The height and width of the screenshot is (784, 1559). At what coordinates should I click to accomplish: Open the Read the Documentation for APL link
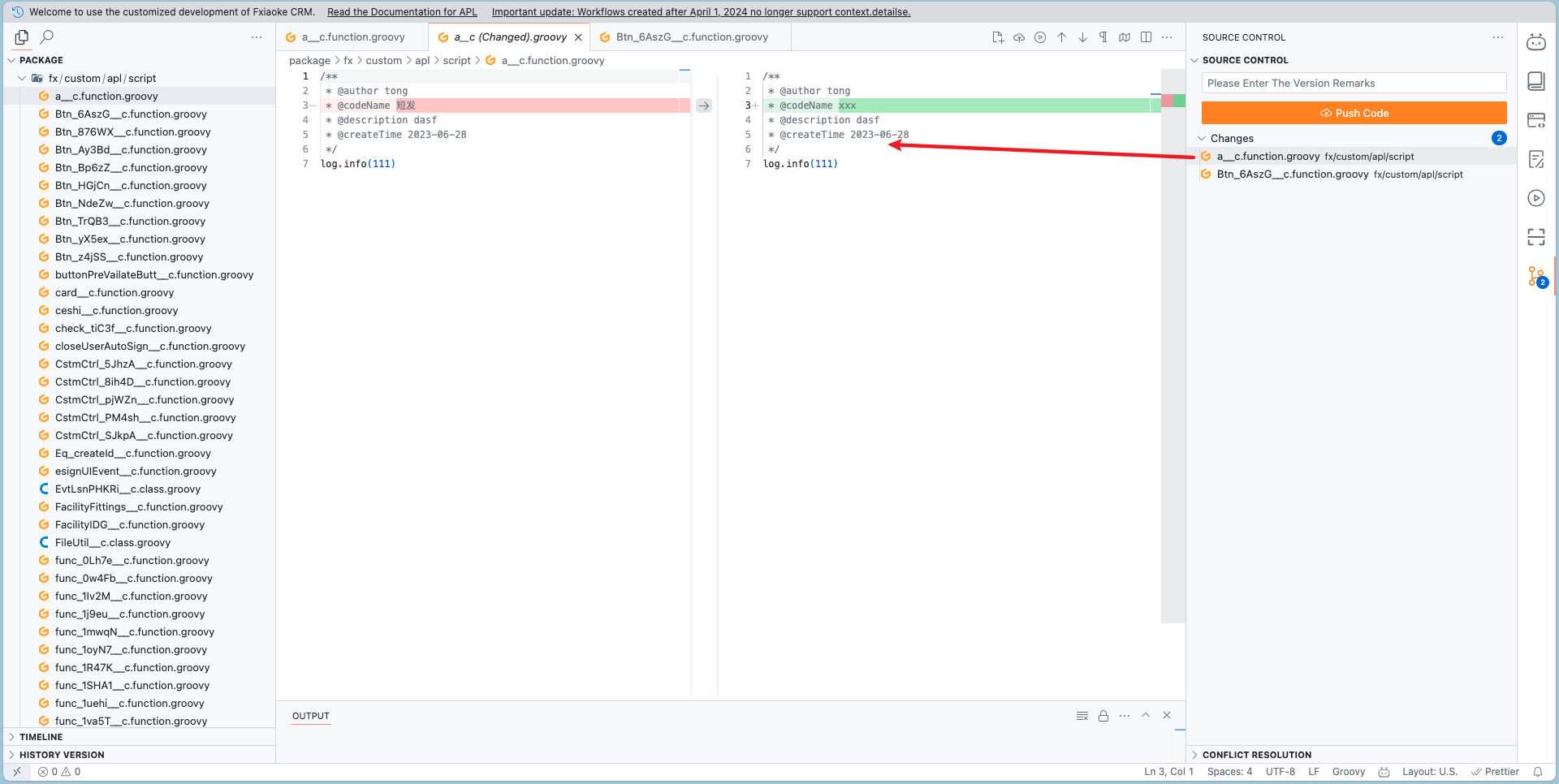[x=402, y=12]
